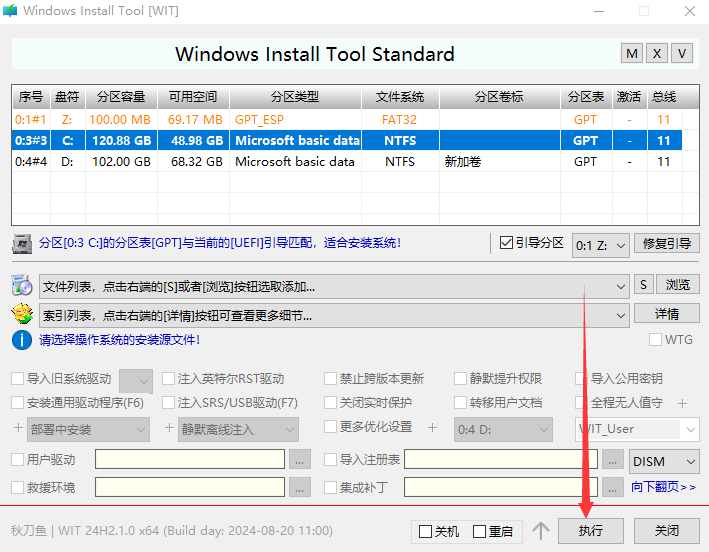Click the index list flower icon
709x552 pixels.
coord(22,314)
